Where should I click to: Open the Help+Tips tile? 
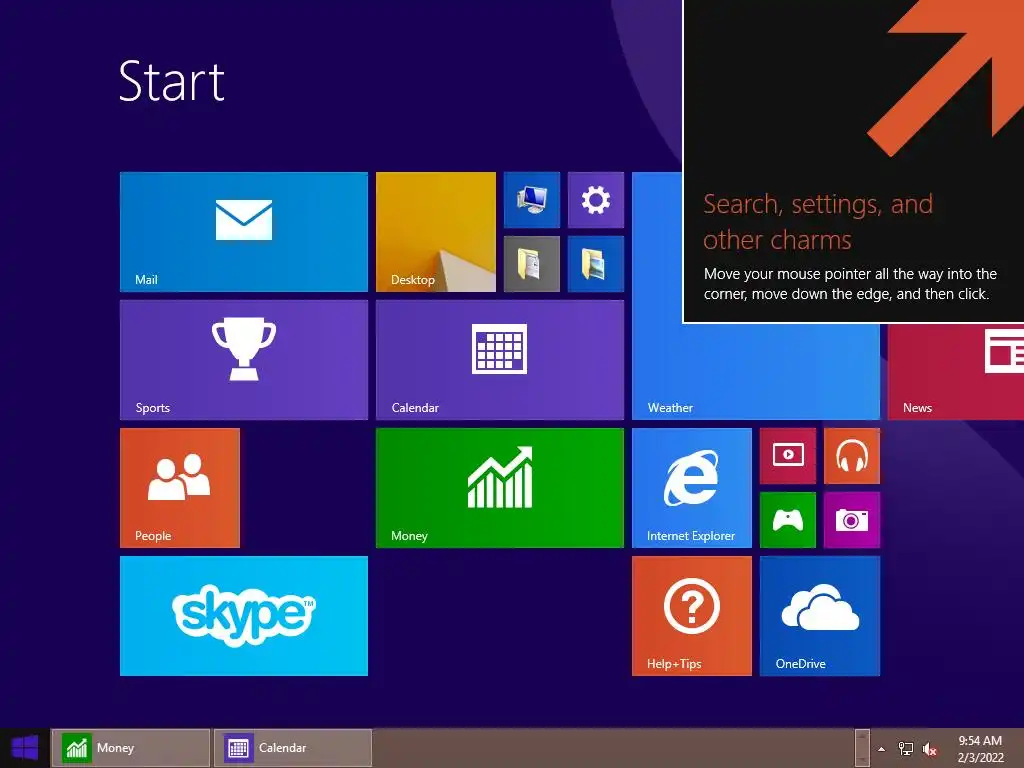pyautogui.click(x=692, y=616)
